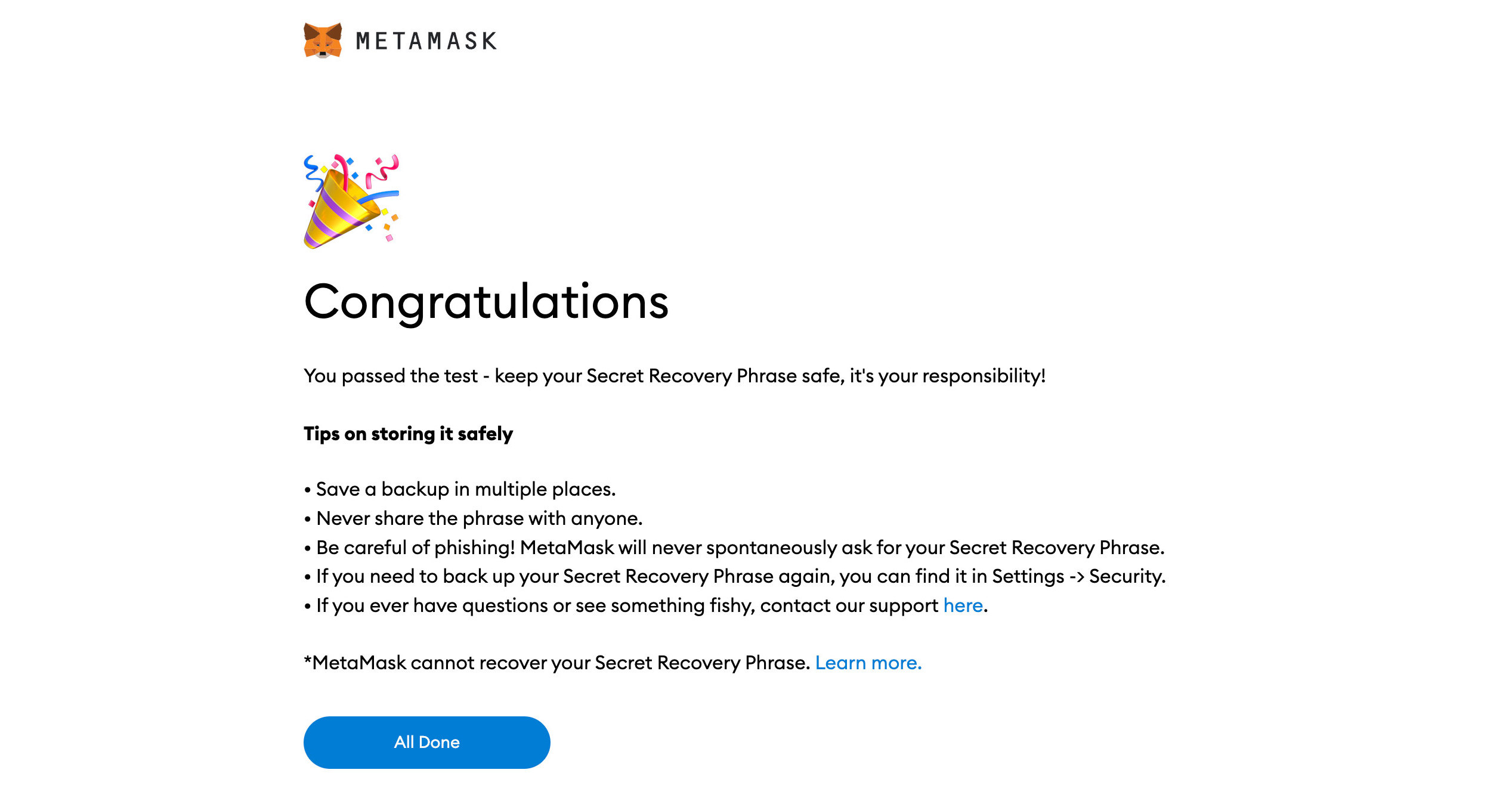Click the All Done button

[x=426, y=742]
